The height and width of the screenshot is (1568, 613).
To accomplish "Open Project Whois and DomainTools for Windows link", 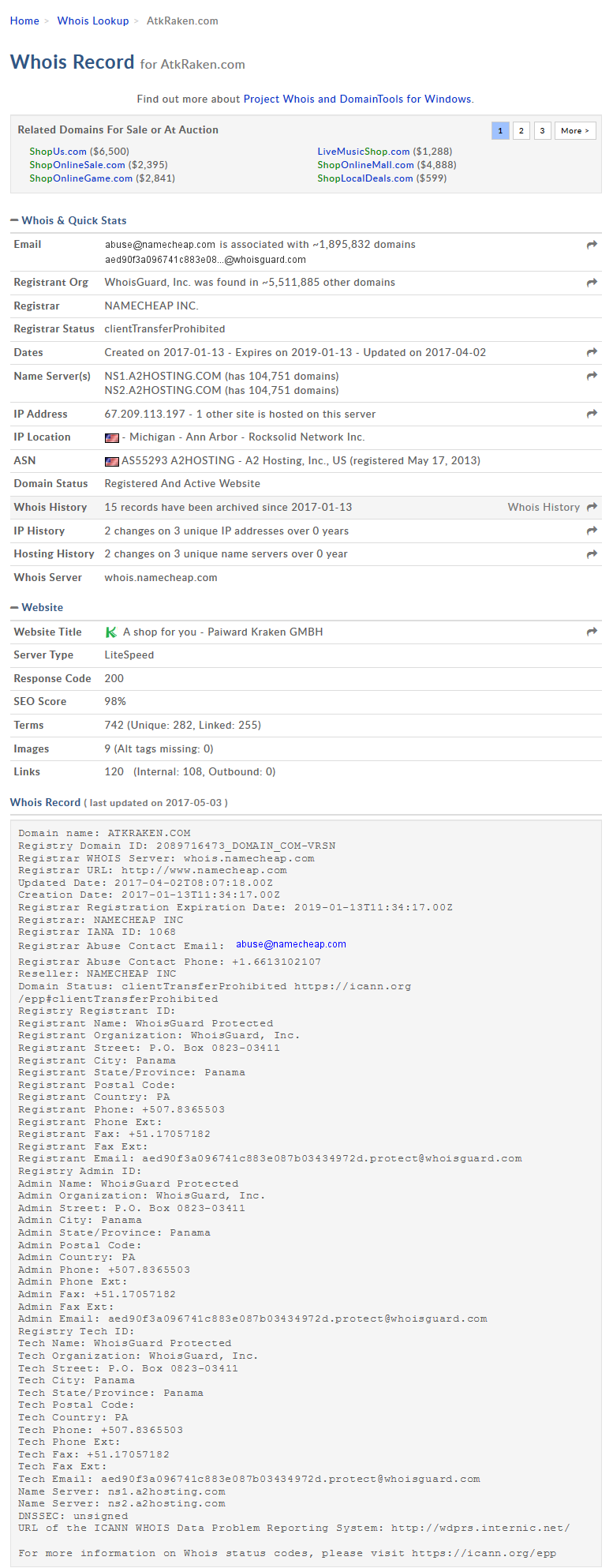I will click(x=357, y=99).
